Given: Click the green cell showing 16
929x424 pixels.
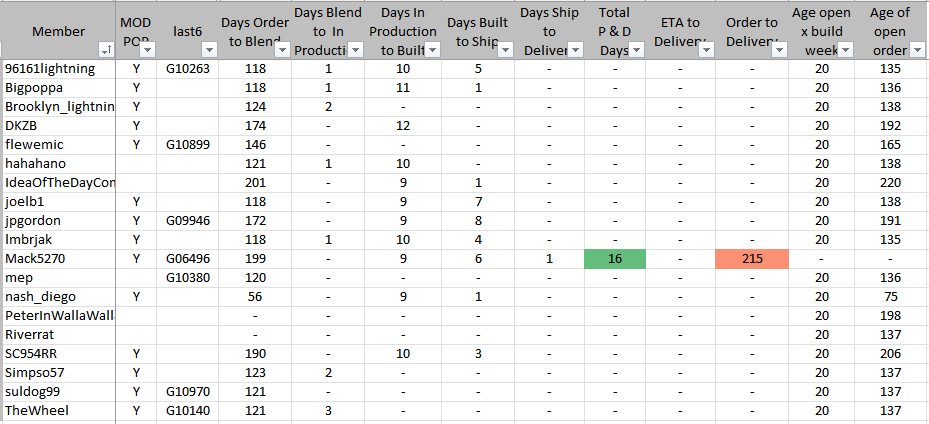Looking at the screenshot, I should (x=615, y=258).
